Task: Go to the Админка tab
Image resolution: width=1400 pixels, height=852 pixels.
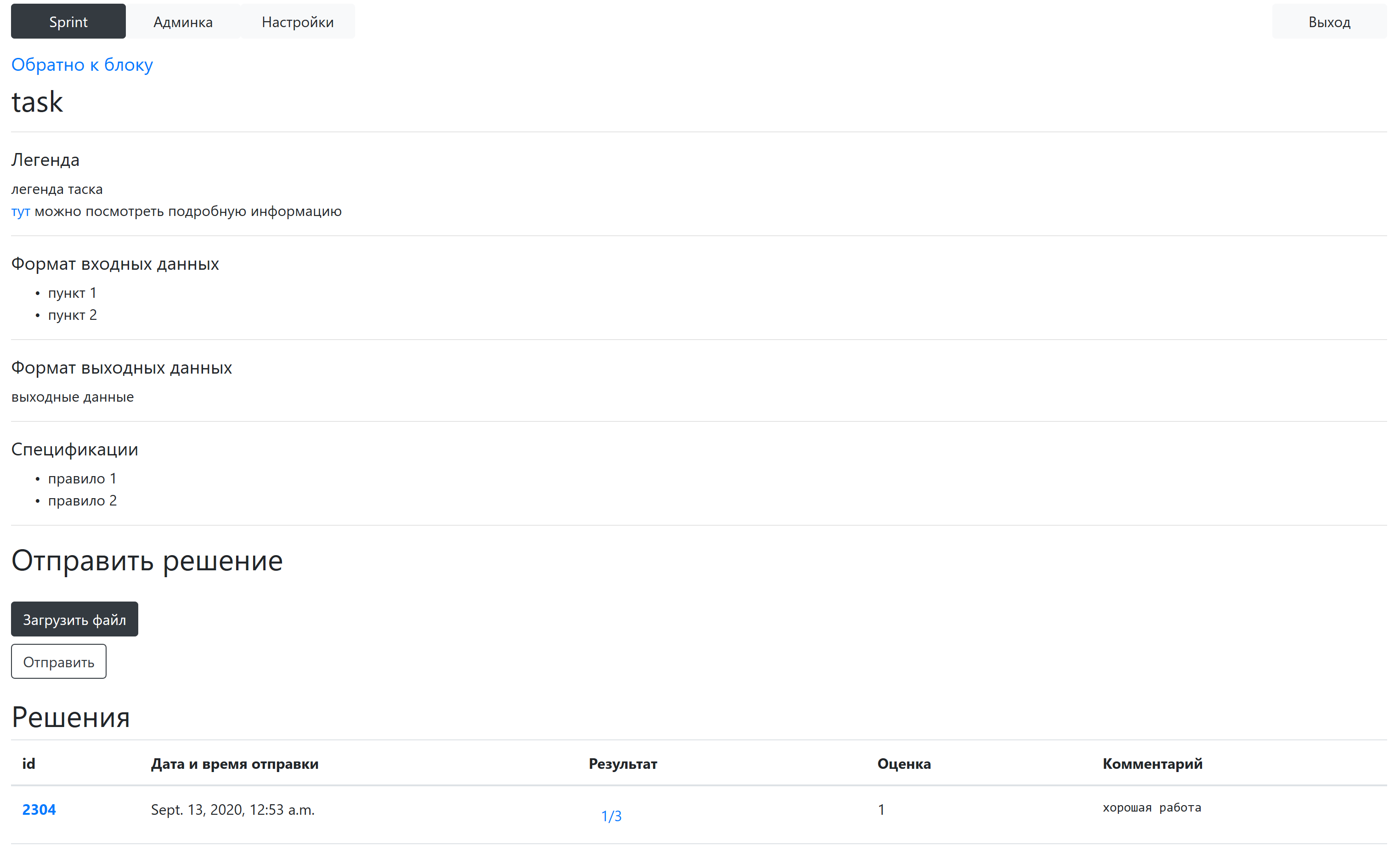Action: click(x=183, y=22)
